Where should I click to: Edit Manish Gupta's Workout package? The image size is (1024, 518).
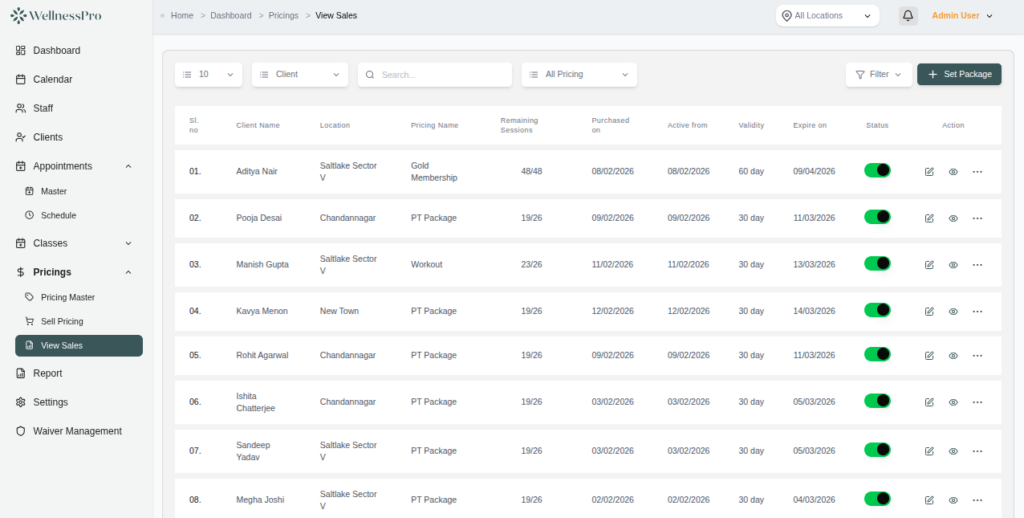point(929,265)
